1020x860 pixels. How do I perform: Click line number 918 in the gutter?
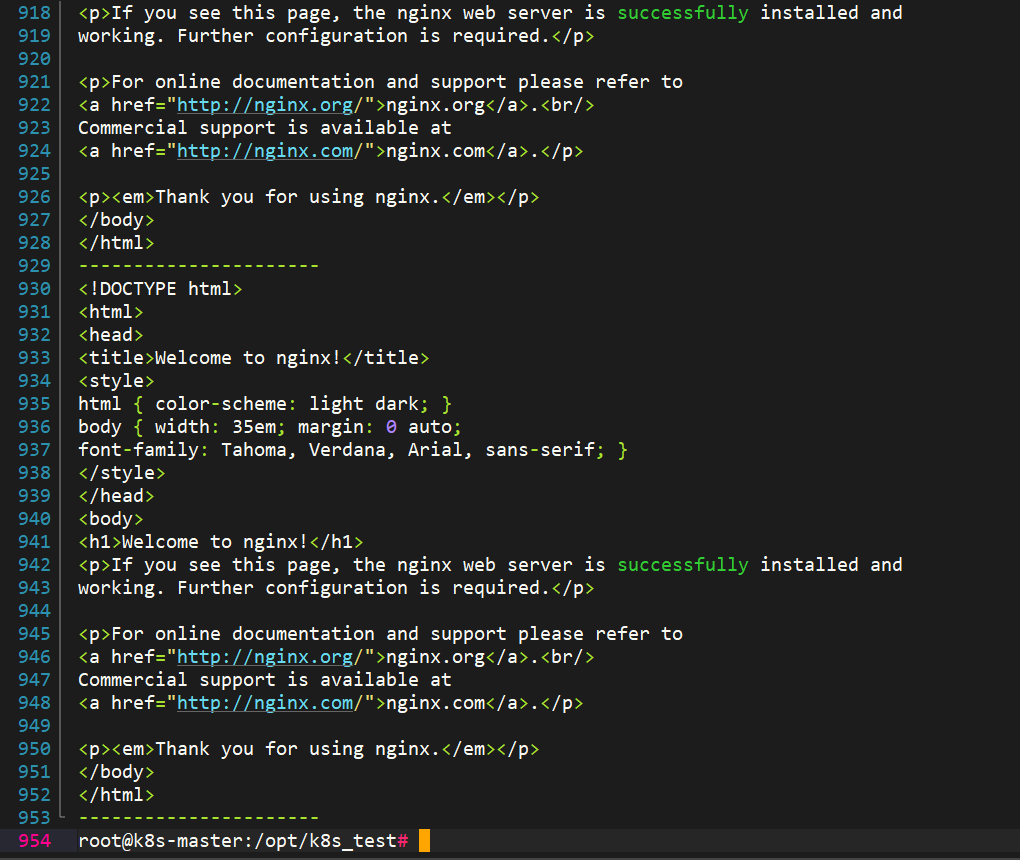34,13
